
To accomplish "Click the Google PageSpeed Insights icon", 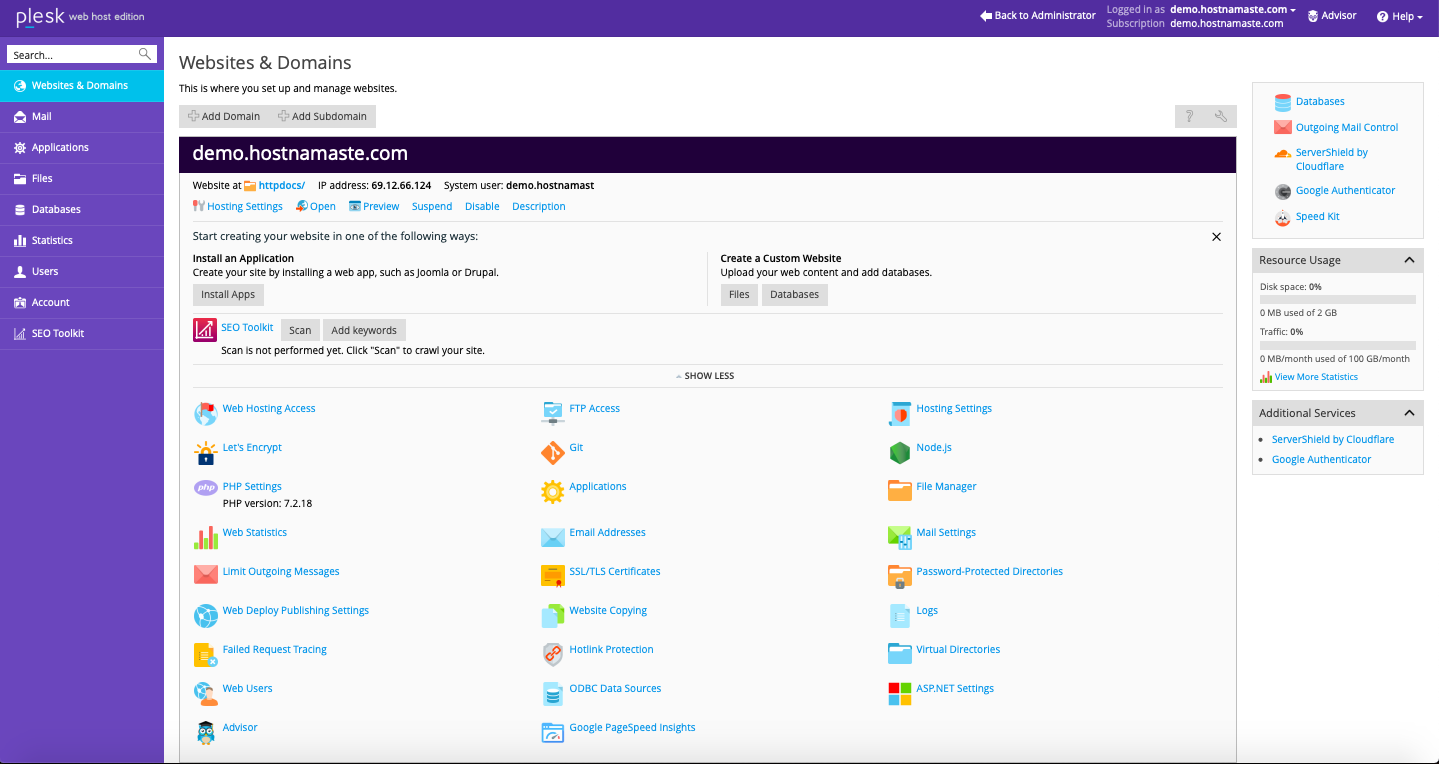I will coord(553,733).
